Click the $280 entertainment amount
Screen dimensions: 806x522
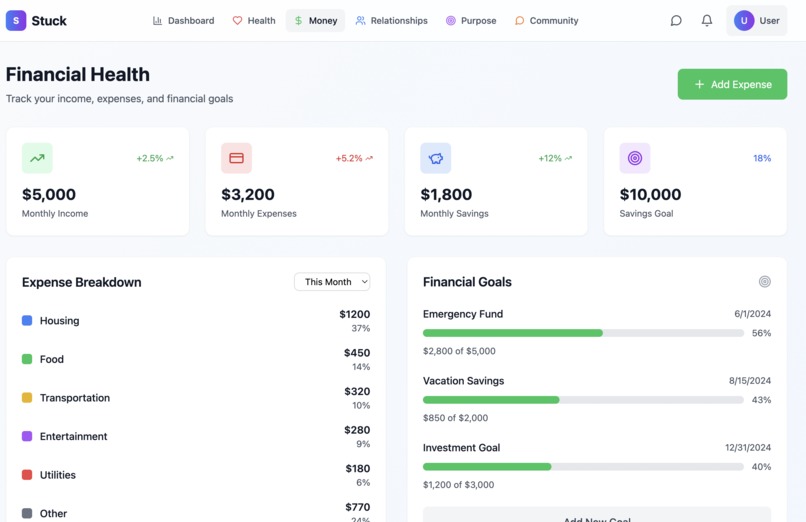click(357, 430)
